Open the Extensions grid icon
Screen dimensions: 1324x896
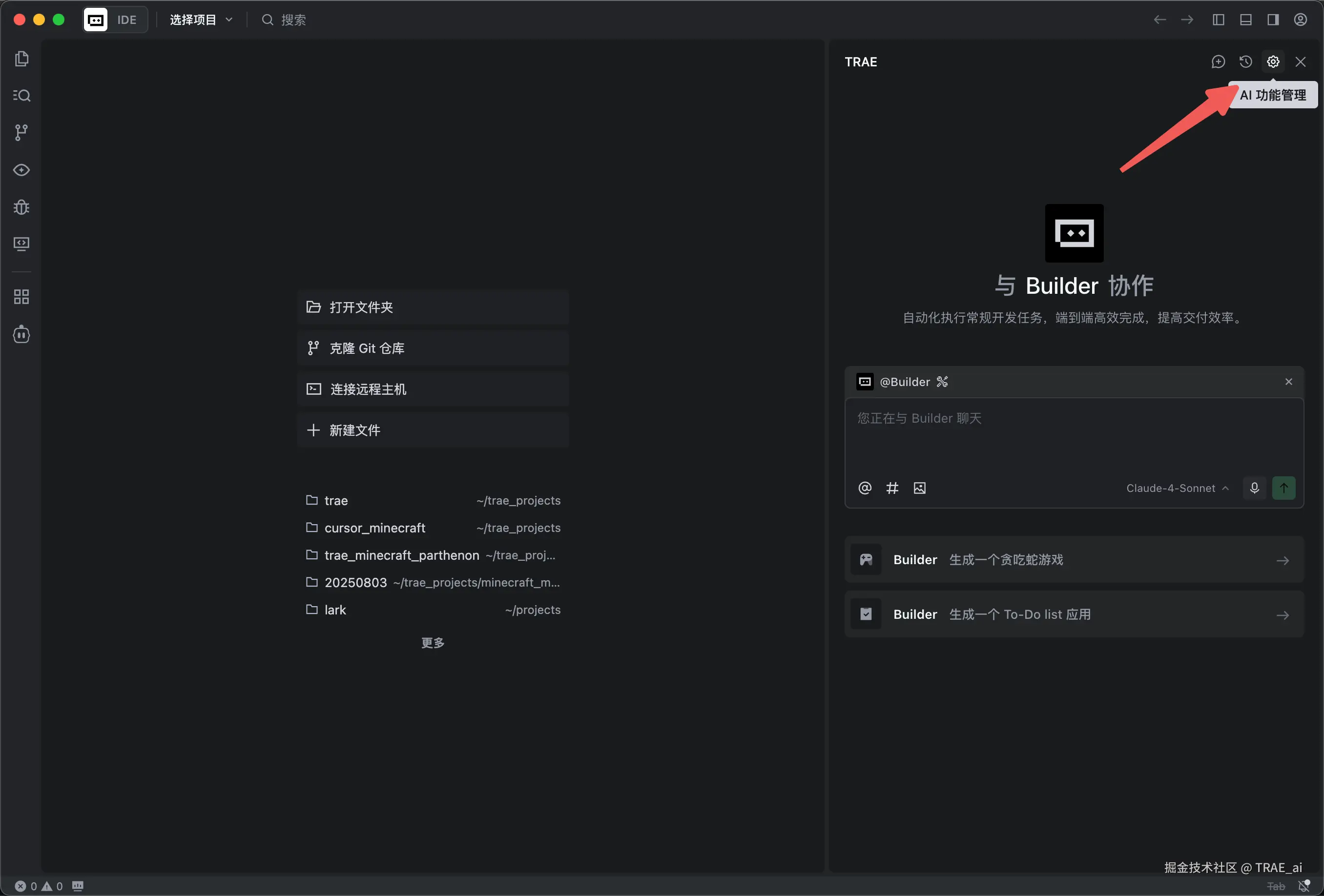[x=21, y=296]
